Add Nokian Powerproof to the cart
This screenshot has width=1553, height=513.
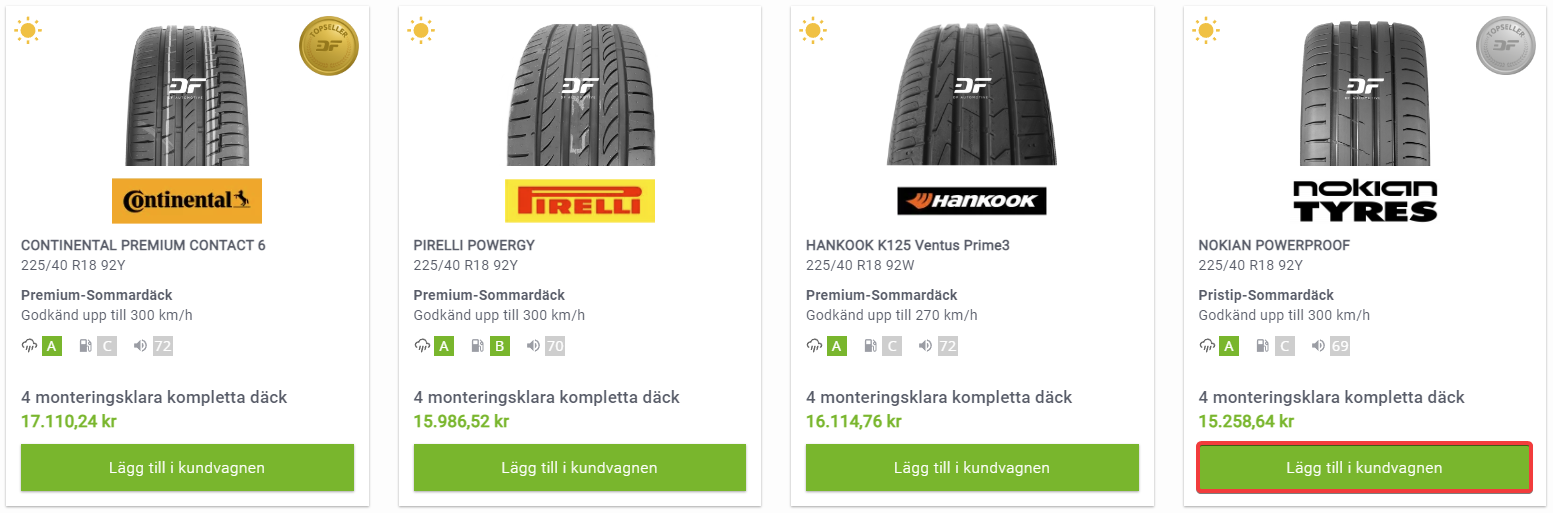click(x=1364, y=467)
